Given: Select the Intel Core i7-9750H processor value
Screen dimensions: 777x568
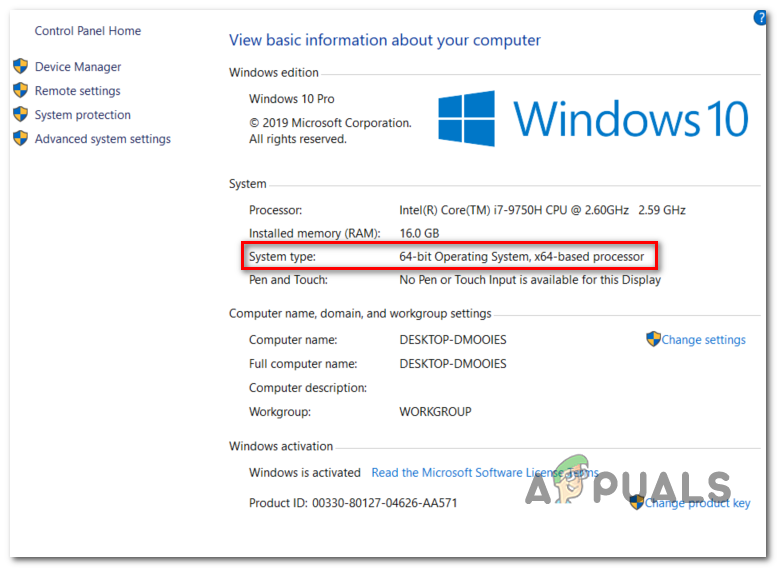Looking at the screenshot, I should point(542,210).
